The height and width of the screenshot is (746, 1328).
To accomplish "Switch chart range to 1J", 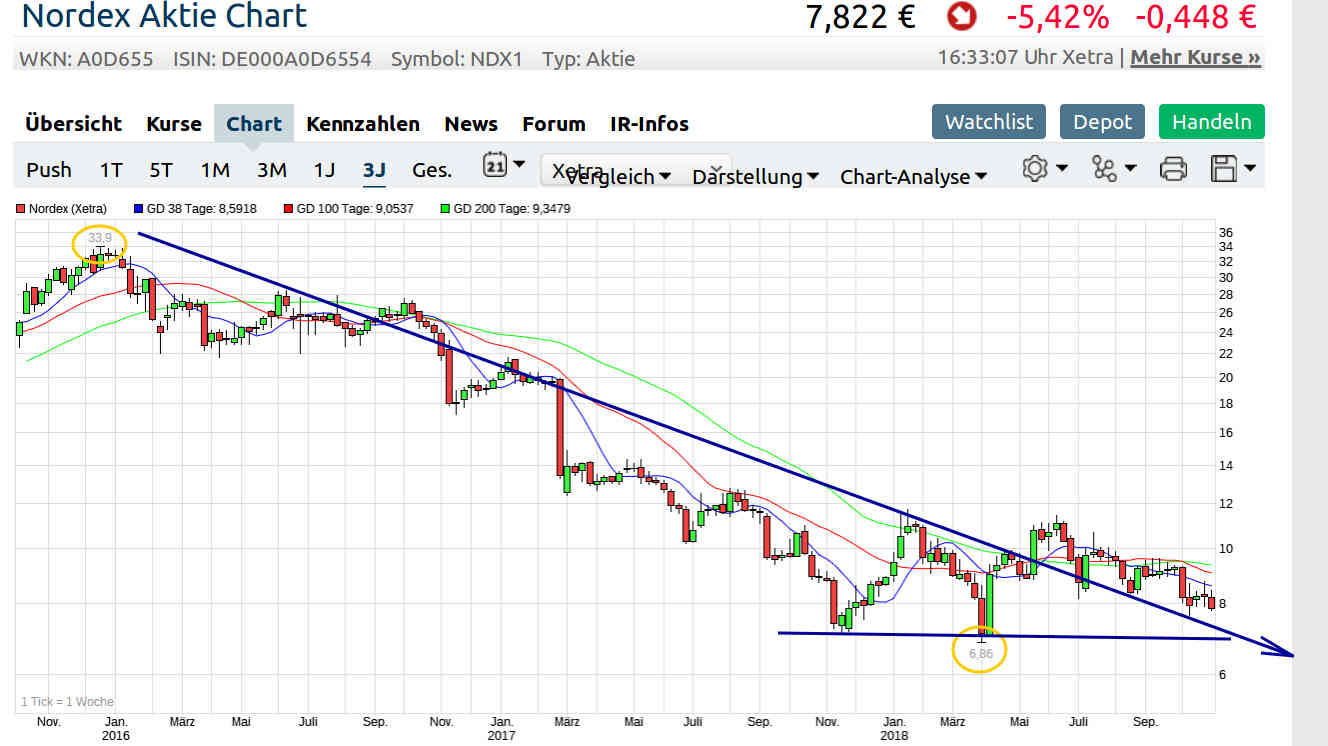I will click(x=324, y=170).
